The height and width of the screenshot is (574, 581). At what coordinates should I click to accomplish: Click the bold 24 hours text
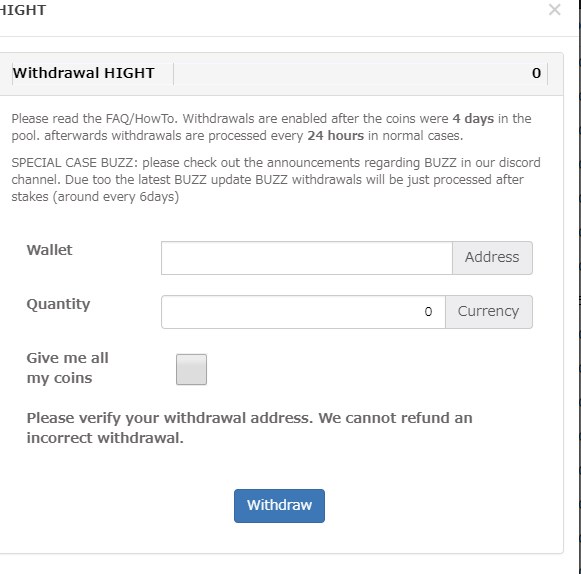(336, 136)
